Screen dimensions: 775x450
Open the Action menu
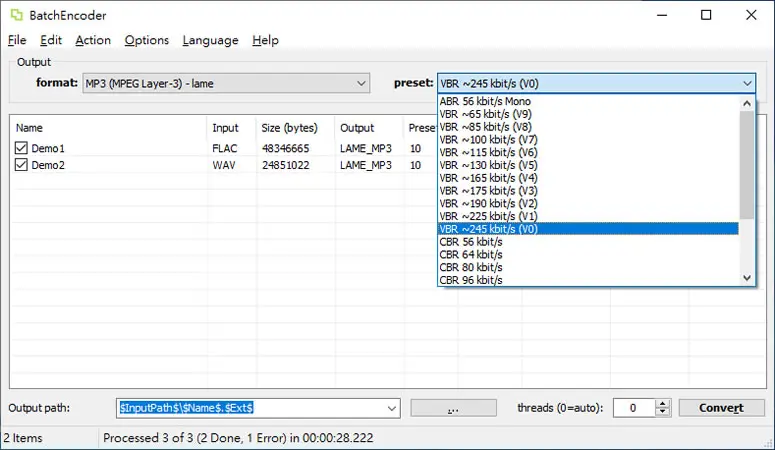coord(93,40)
